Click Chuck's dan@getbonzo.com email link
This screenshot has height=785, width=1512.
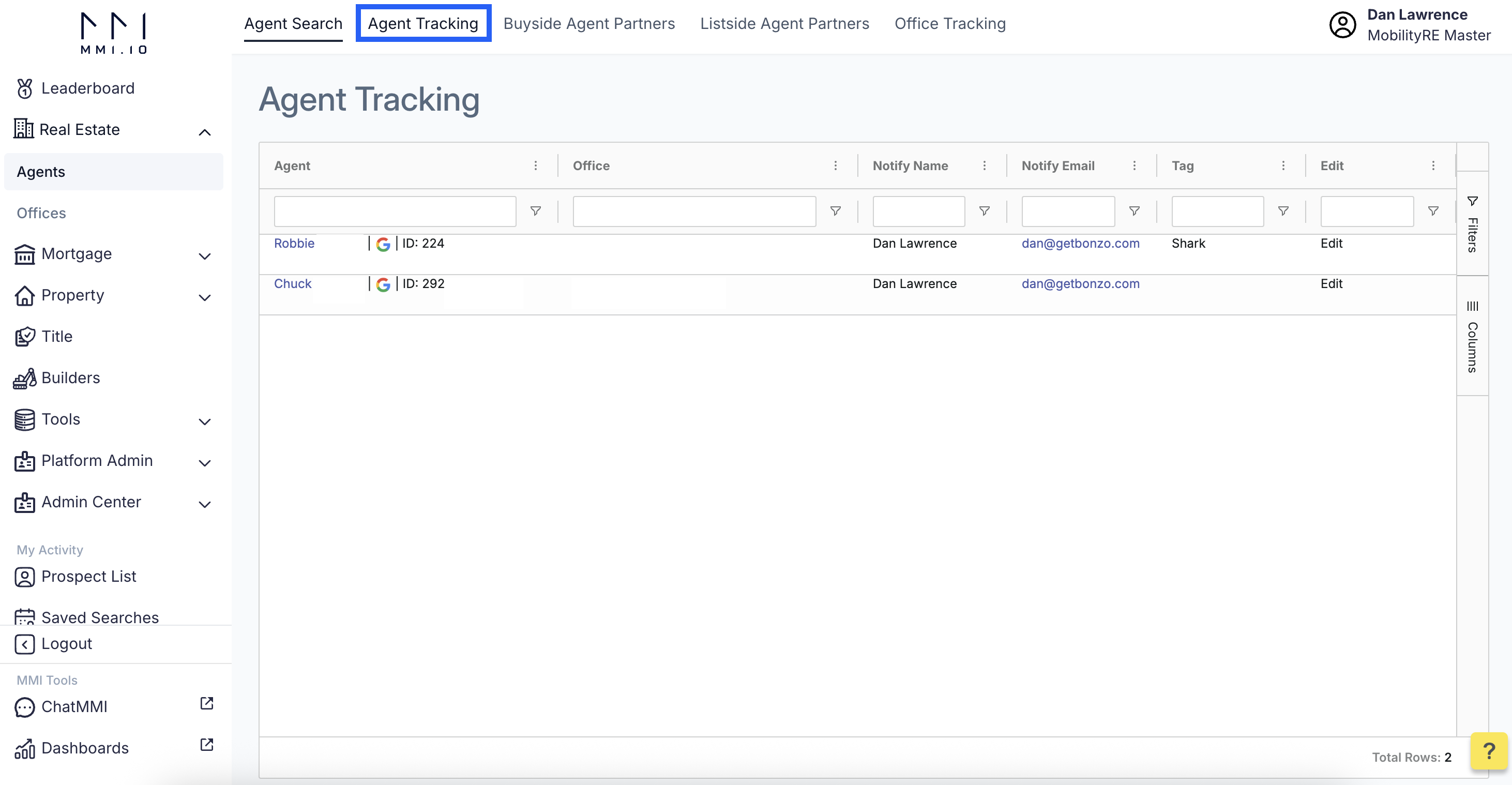point(1080,283)
